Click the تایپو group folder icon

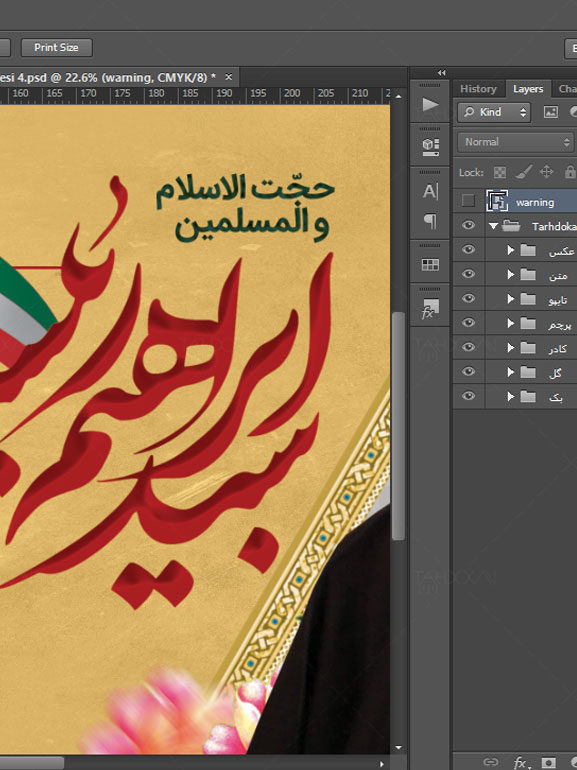tap(528, 299)
